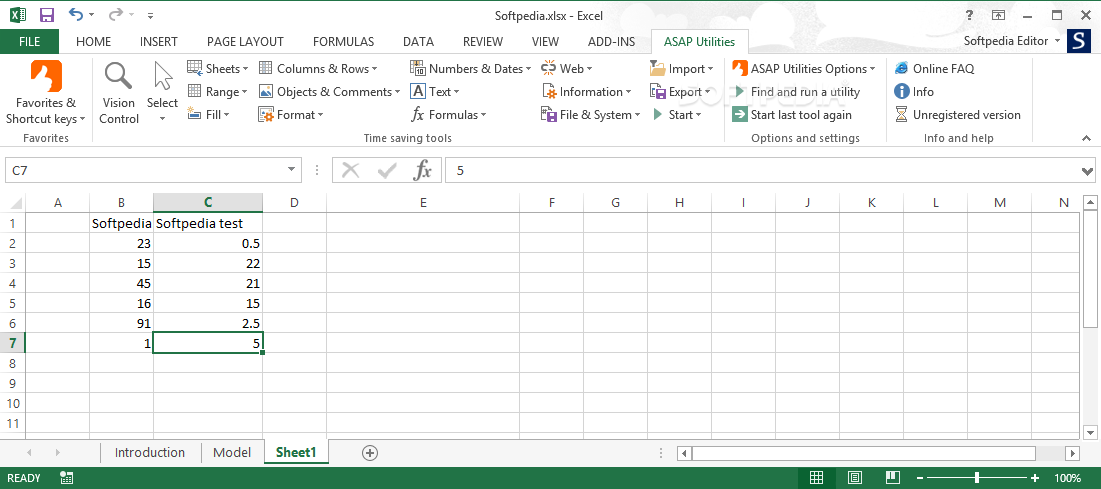Switch to the INSERT ribbon tab
This screenshot has height=489, width=1101.
[159, 41]
